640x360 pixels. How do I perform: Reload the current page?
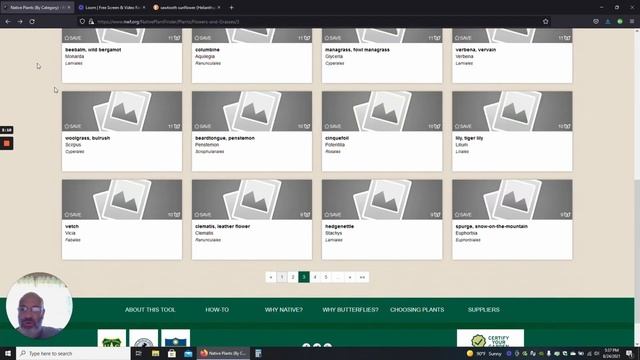click(32, 21)
